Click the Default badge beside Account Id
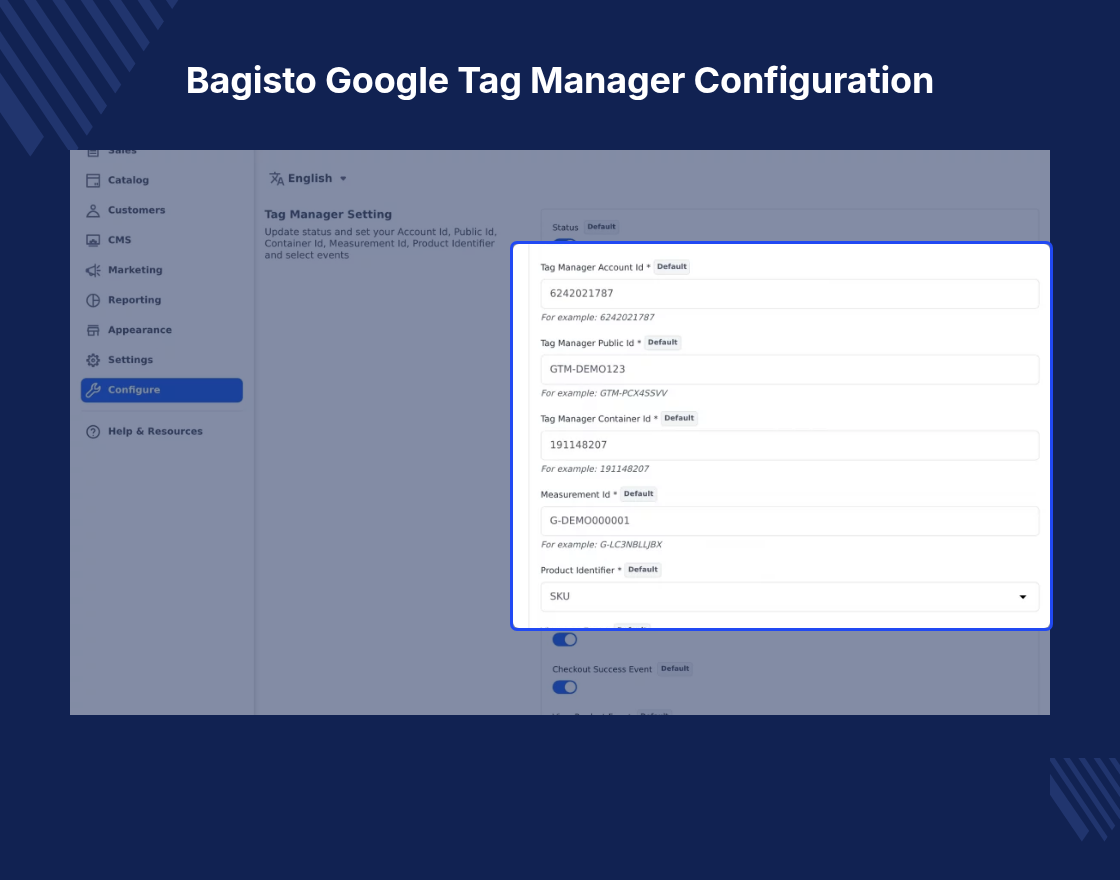The width and height of the screenshot is (1120, 880). (671, 267)
